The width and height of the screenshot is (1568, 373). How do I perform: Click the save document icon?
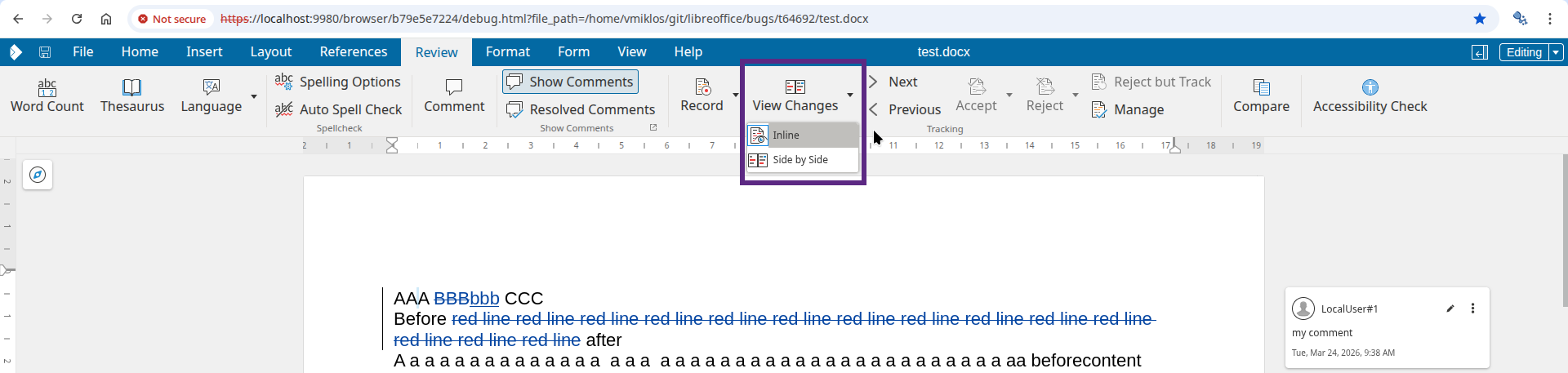tap(45, 52)
